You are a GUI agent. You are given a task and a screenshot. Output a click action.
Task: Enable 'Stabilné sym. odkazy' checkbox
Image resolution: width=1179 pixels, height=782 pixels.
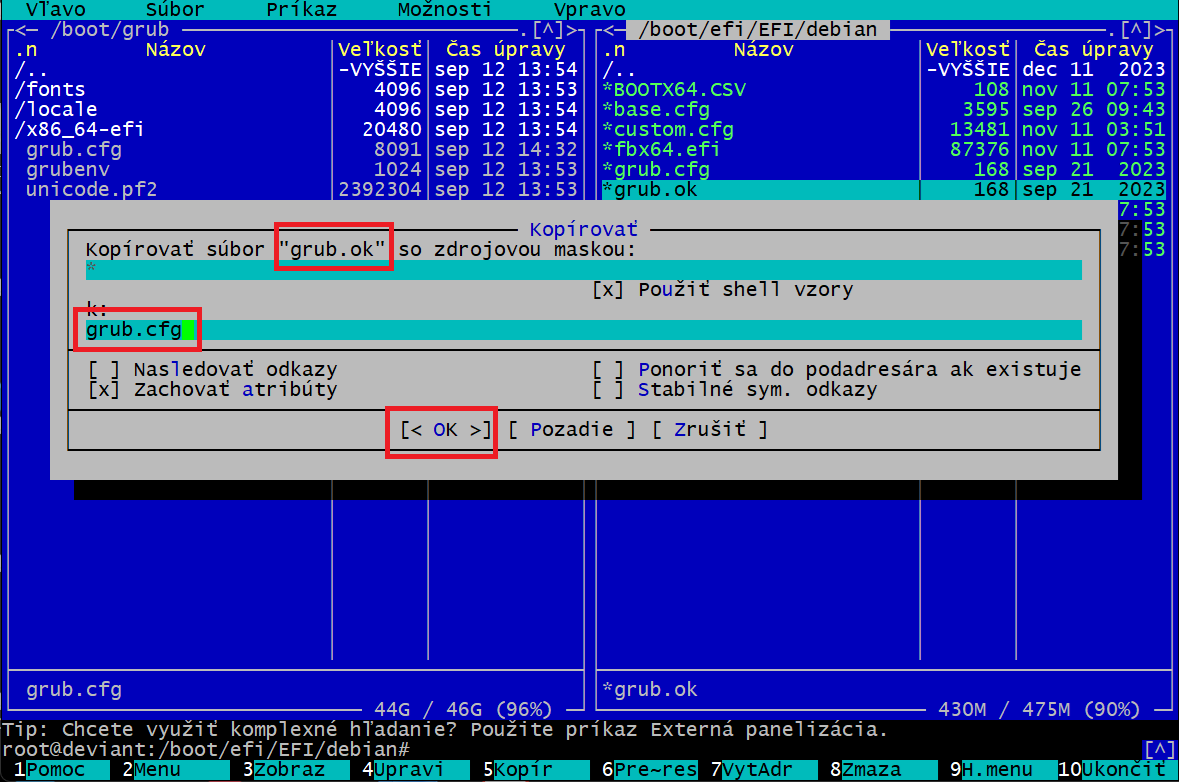(608, 390)
